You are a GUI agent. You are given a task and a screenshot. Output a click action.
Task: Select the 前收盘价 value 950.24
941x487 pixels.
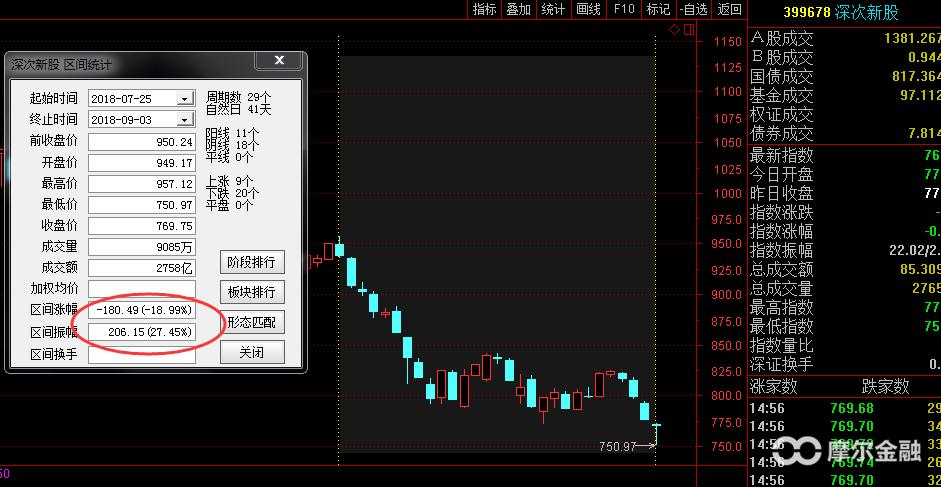click(x=142, y=142)
